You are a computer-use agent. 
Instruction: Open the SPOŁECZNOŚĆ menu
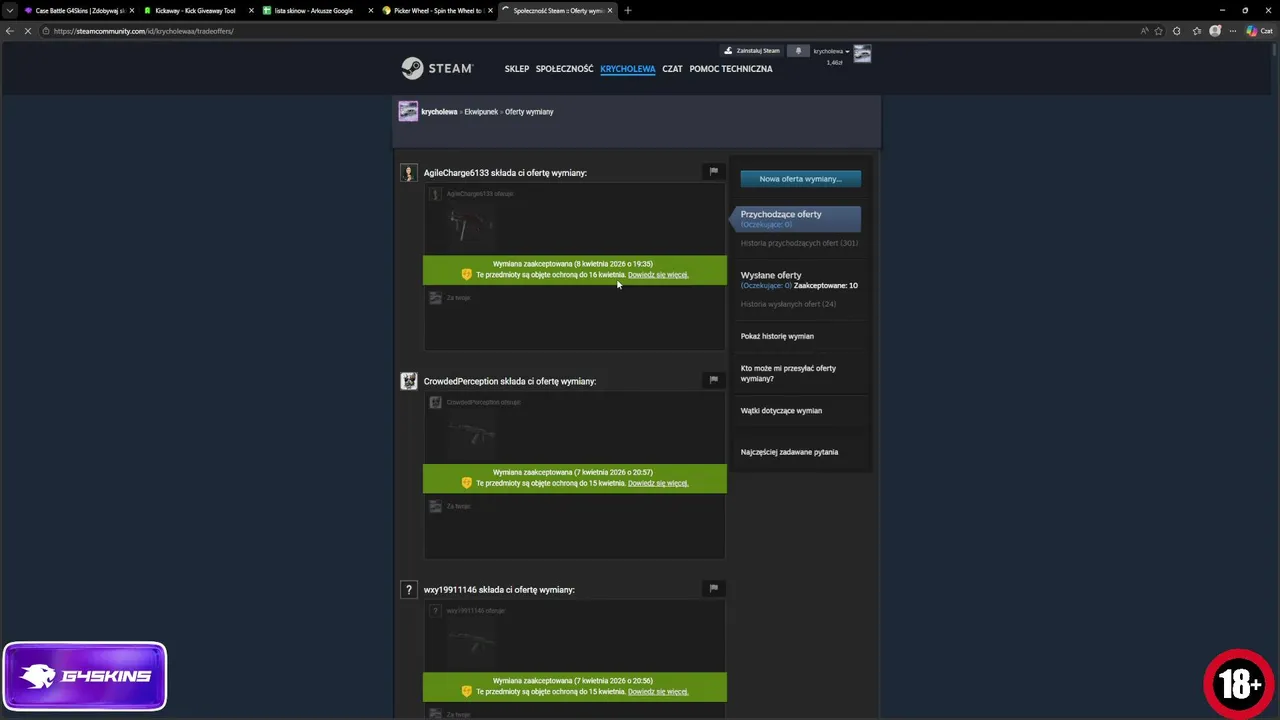[x=564, y=69]
